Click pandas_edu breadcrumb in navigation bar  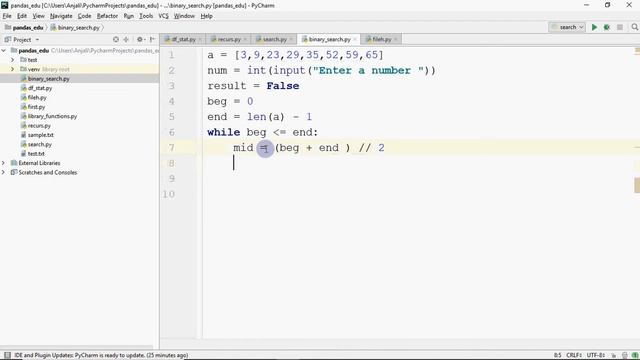(24, 27)
